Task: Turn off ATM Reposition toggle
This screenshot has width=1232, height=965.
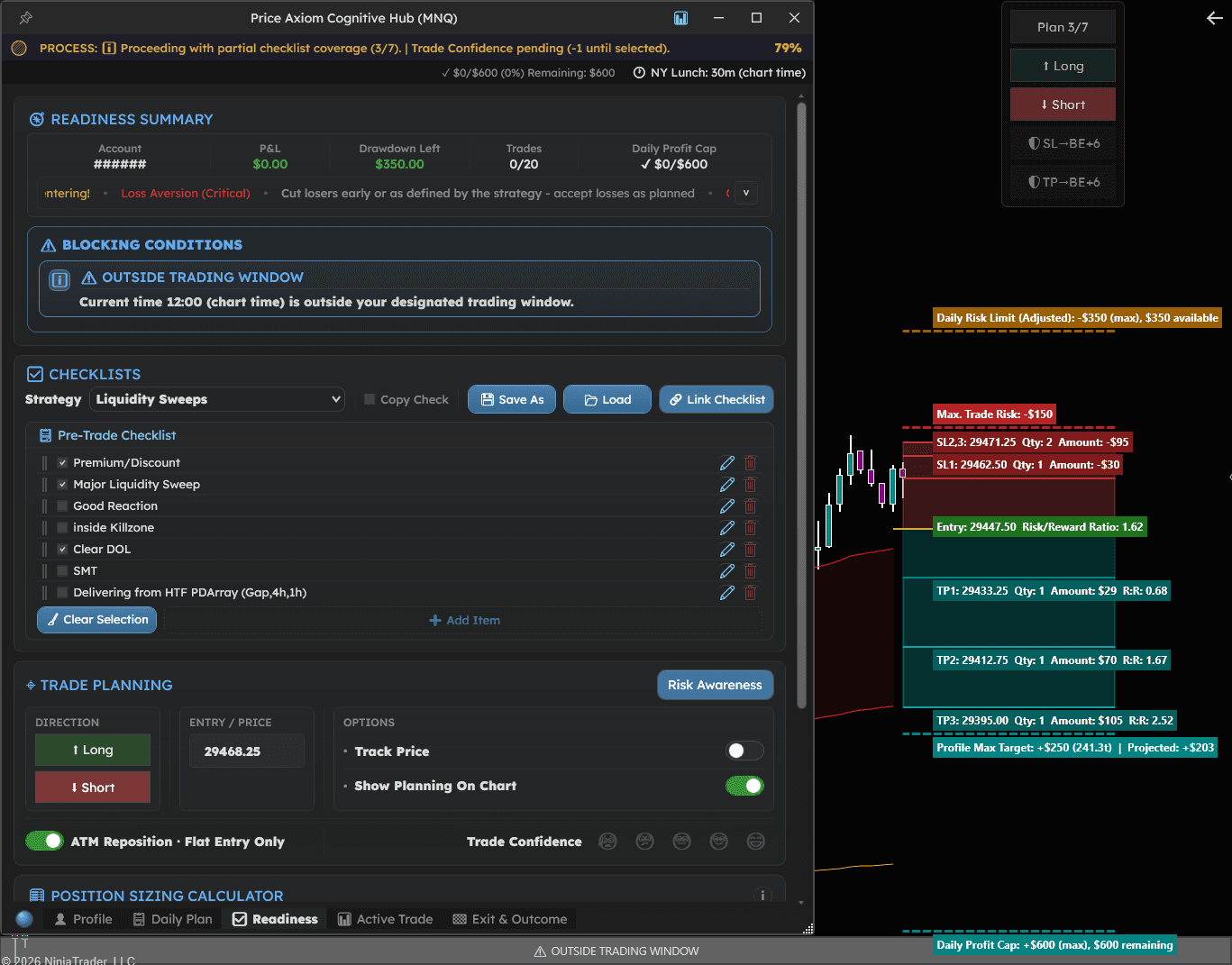Action: pyautogui.click(x=44, y=841)
